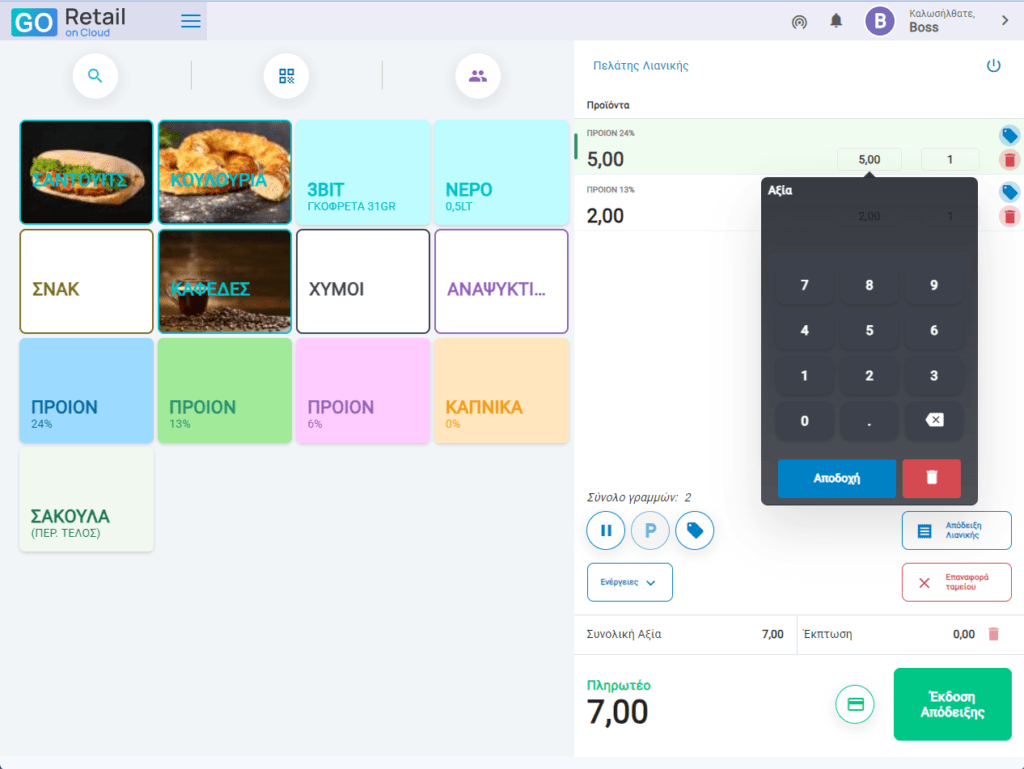Pause the current receipt
This screenshot has width=1024, height=769.
tap(606, 530)
